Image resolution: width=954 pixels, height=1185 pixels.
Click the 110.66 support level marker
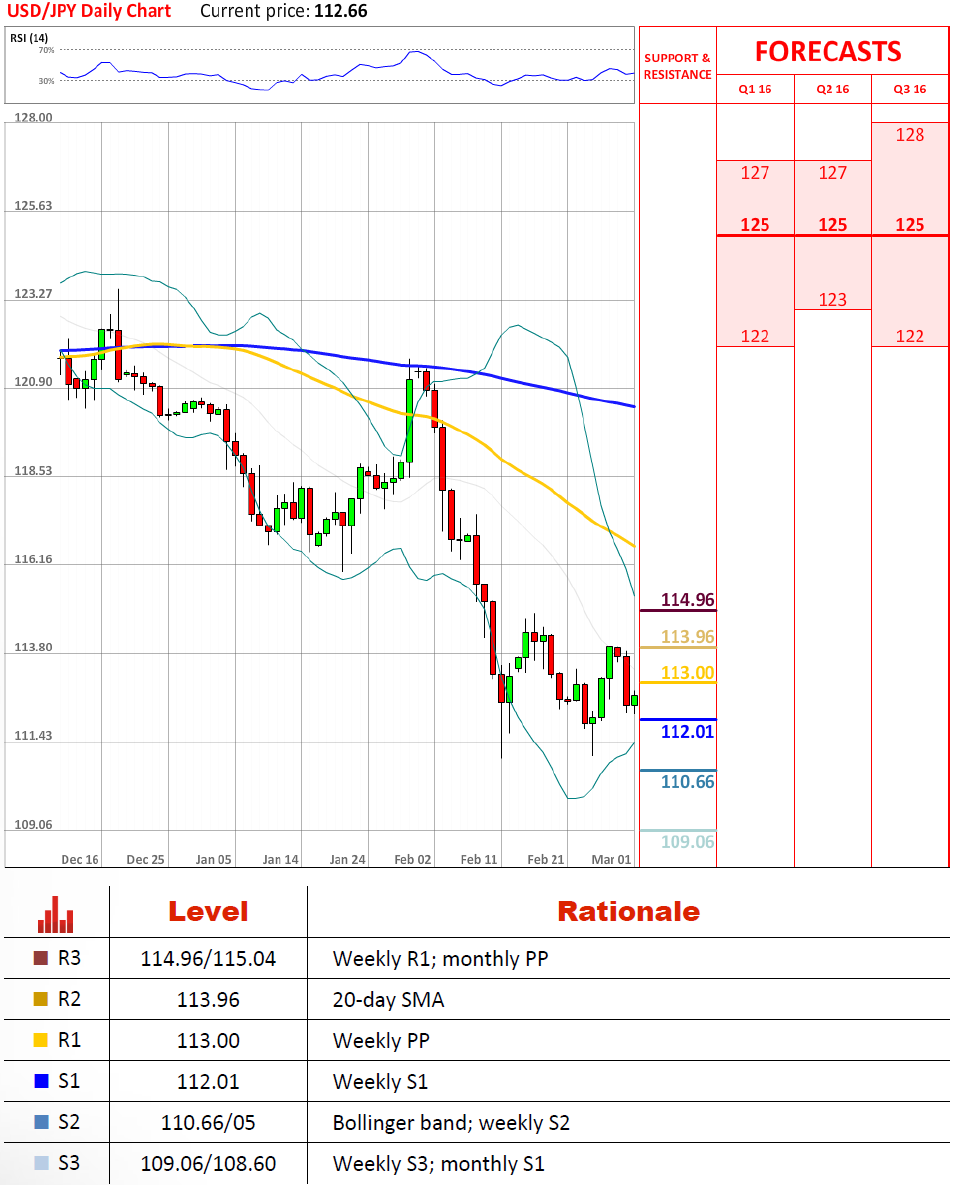point(687,782)
